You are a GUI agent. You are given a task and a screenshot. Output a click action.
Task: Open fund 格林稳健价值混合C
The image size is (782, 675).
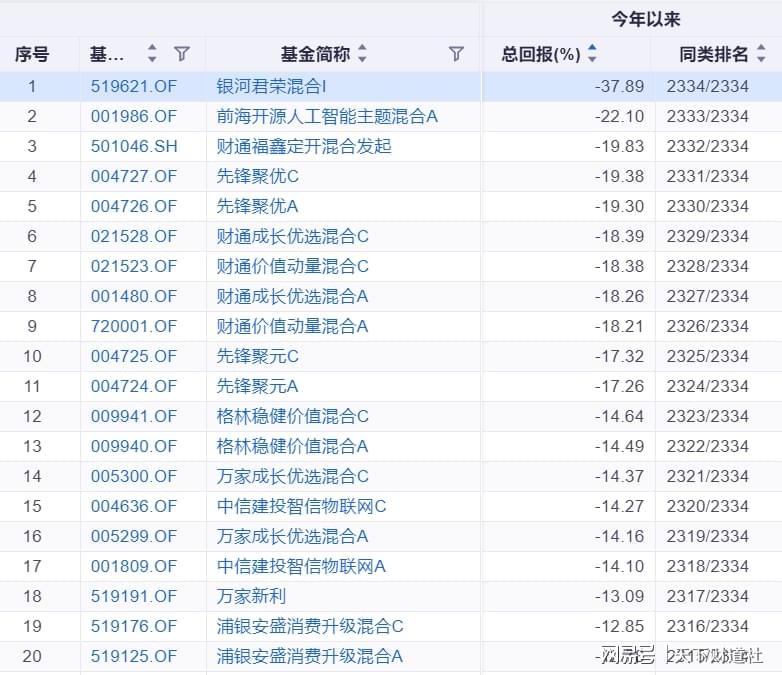[292, 416]
